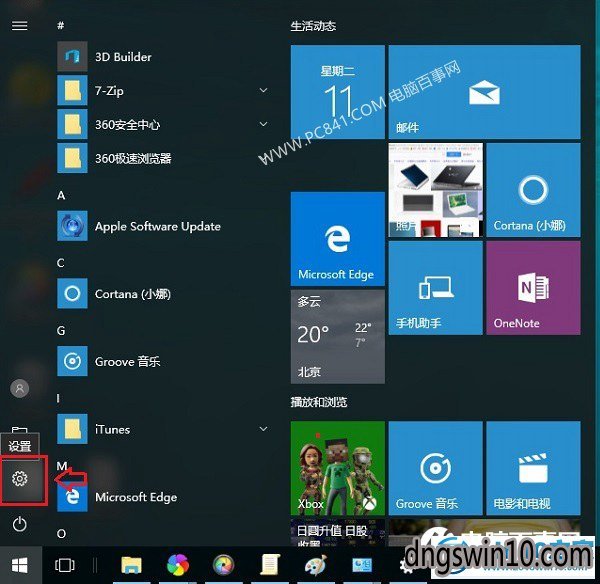Open the 7-Zip folder icon
This screenshot has width=600, height=584.
click(x=72, y=90)
